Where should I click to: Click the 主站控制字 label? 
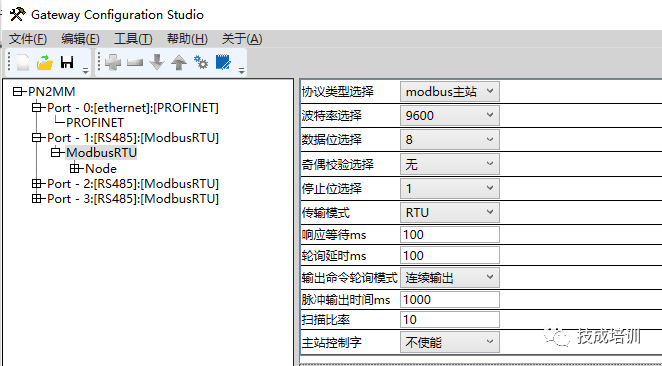331,342
